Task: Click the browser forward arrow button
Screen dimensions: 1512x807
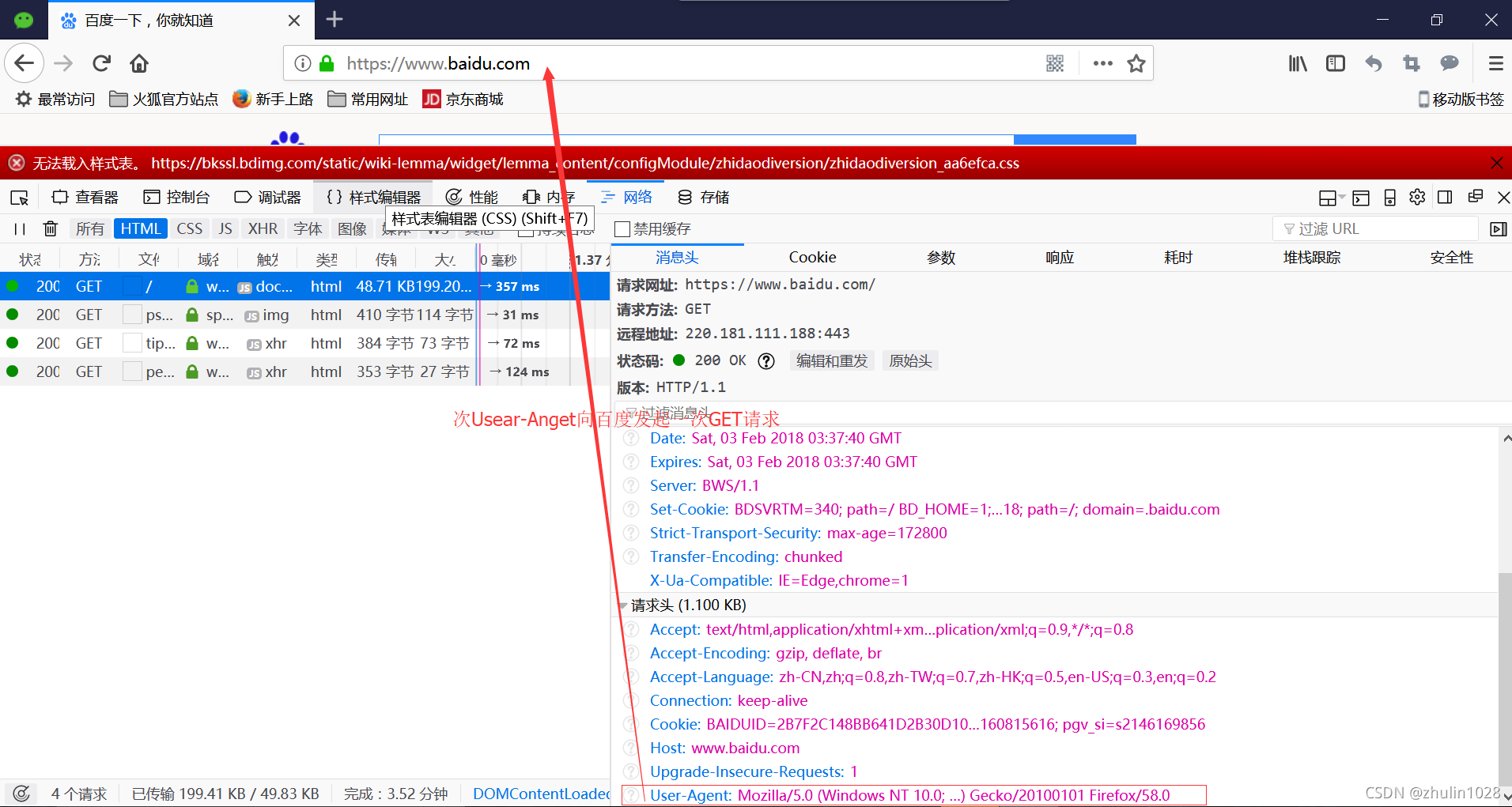Action: coord(63,63)
